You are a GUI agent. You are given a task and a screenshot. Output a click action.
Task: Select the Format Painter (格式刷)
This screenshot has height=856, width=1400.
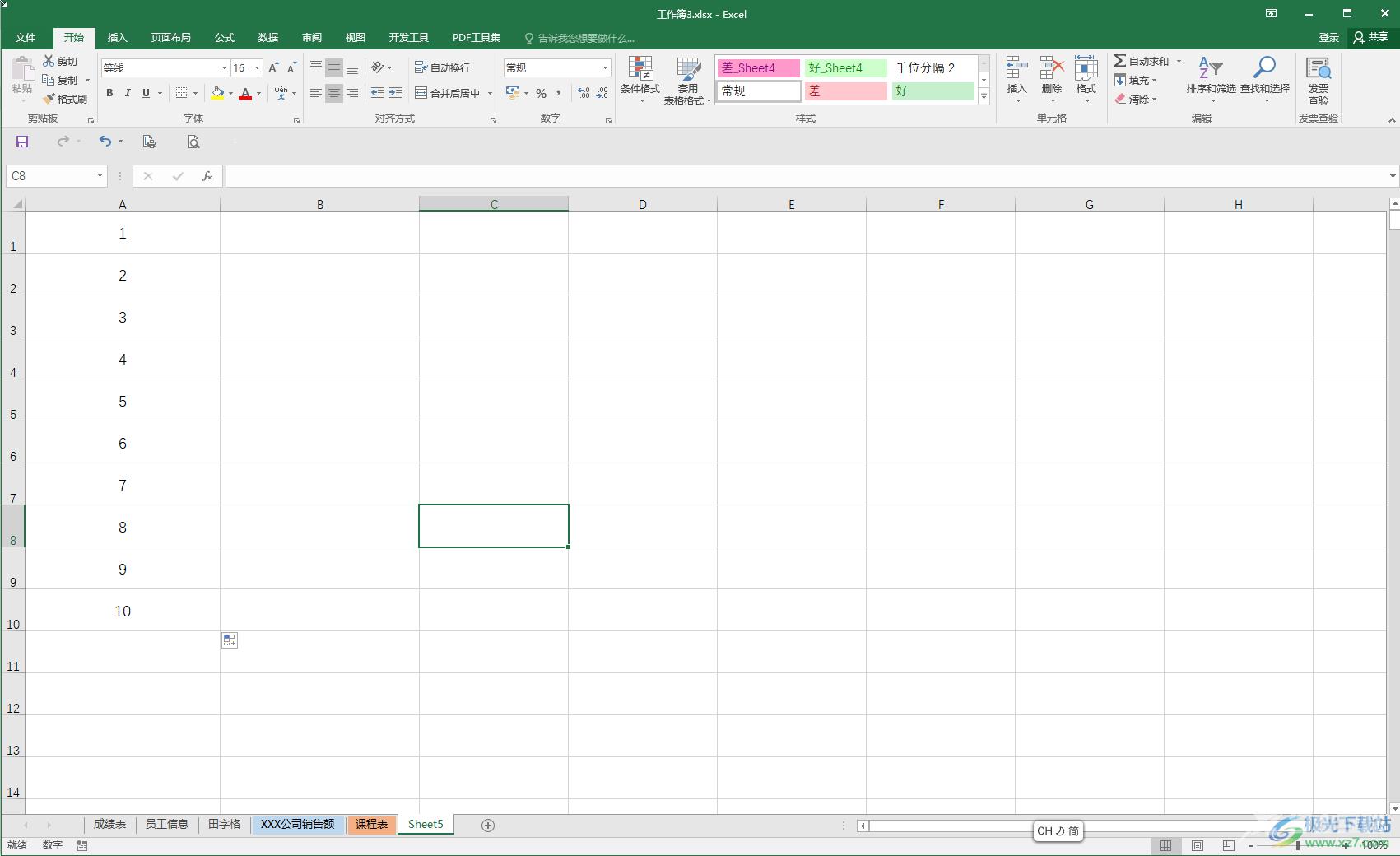[66, 99]
